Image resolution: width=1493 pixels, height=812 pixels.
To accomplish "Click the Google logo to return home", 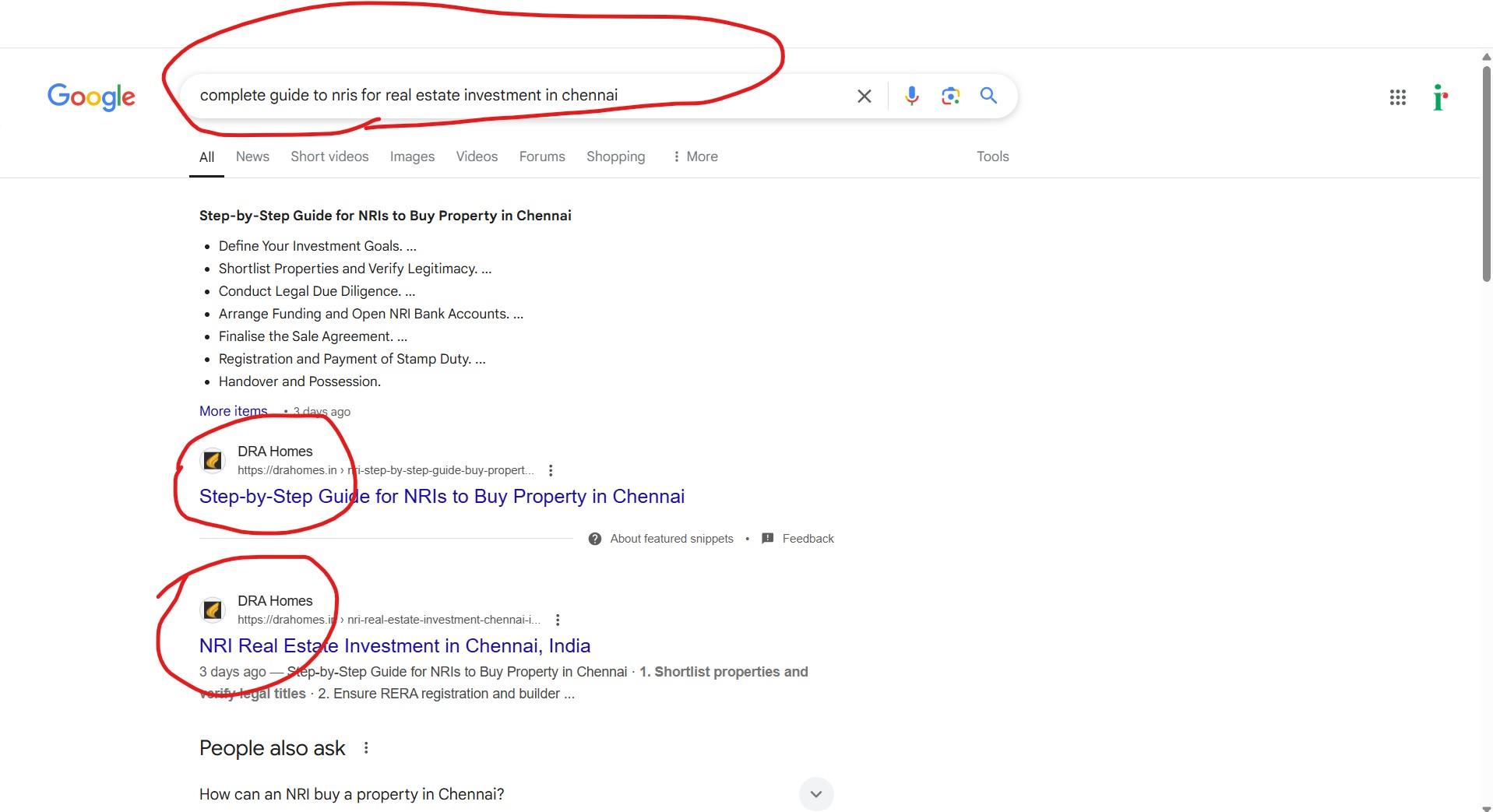I will point(91,97).
